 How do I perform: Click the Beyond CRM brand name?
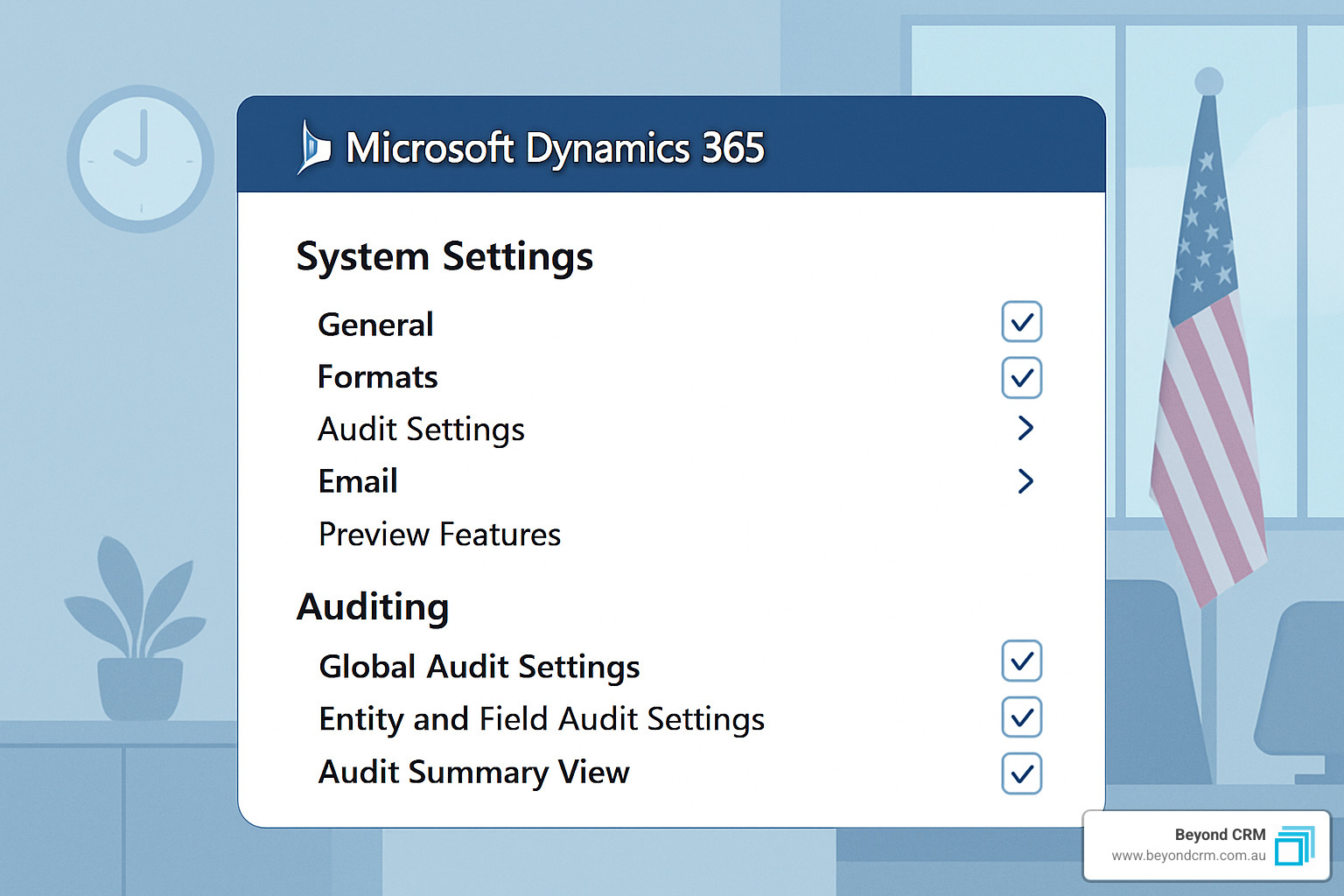tap(1220, 835)
